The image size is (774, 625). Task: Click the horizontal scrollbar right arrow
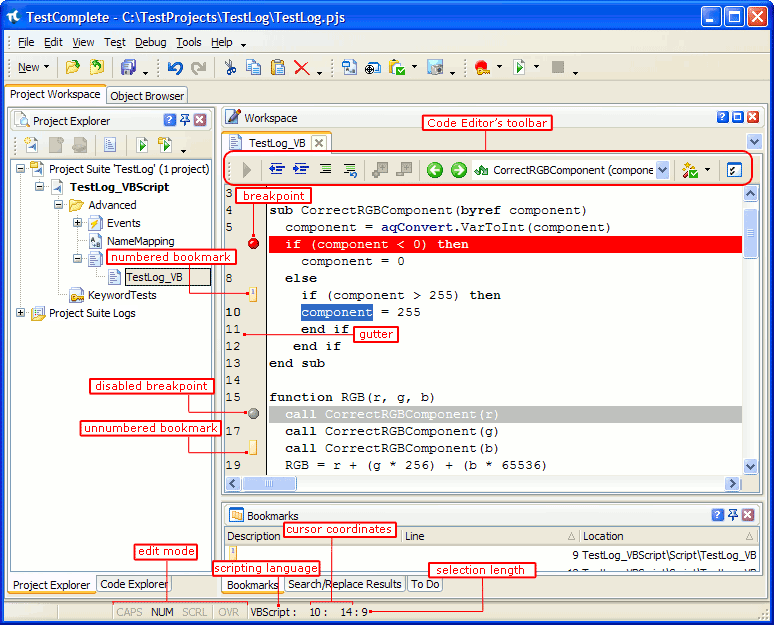point(732,483)
